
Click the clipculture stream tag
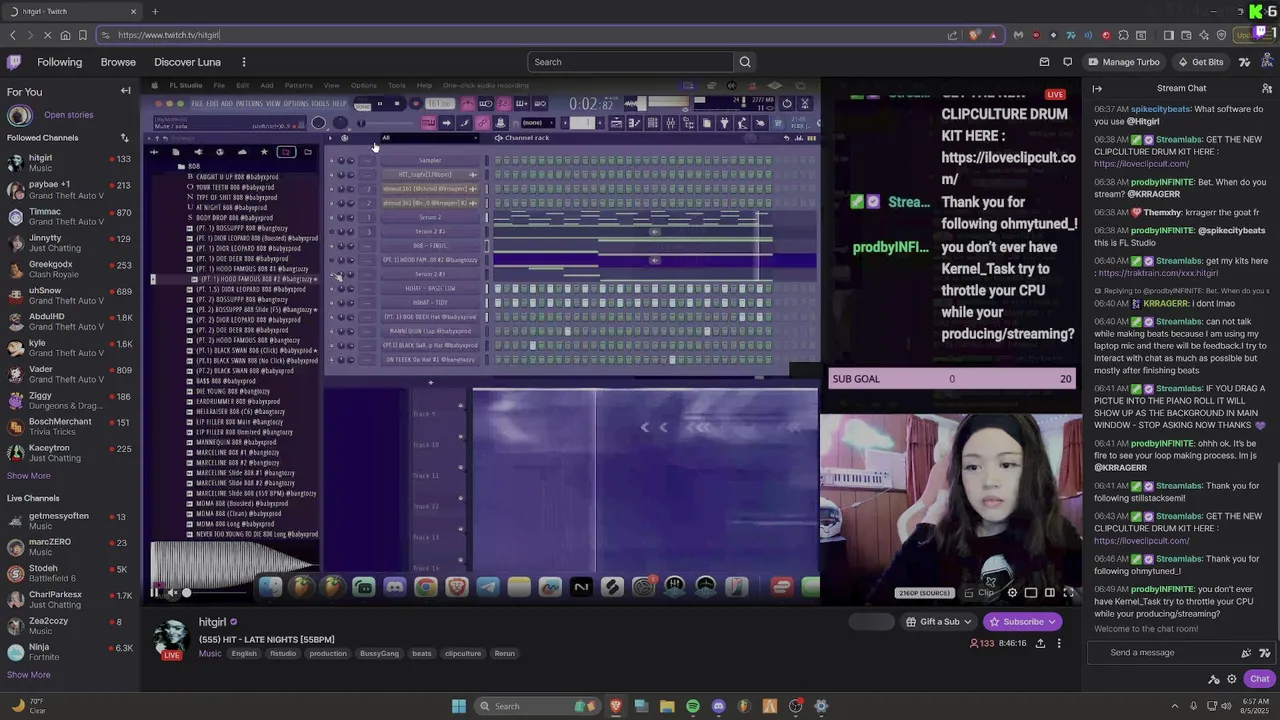[x=463, y=654]
